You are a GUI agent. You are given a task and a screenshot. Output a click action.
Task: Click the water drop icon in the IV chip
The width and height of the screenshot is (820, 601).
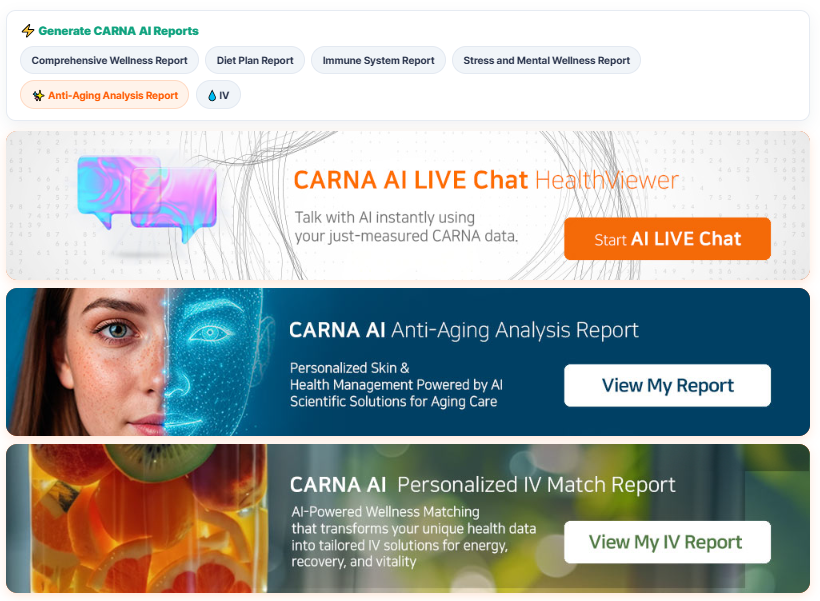pos(212,96)
